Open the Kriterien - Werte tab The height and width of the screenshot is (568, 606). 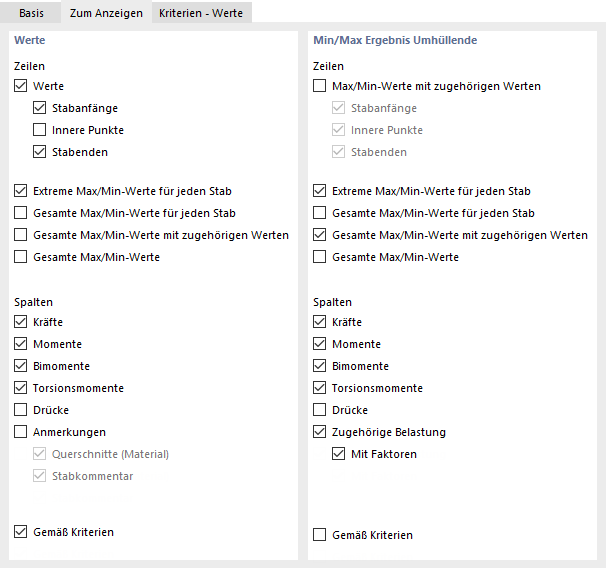tap(201, 12)
